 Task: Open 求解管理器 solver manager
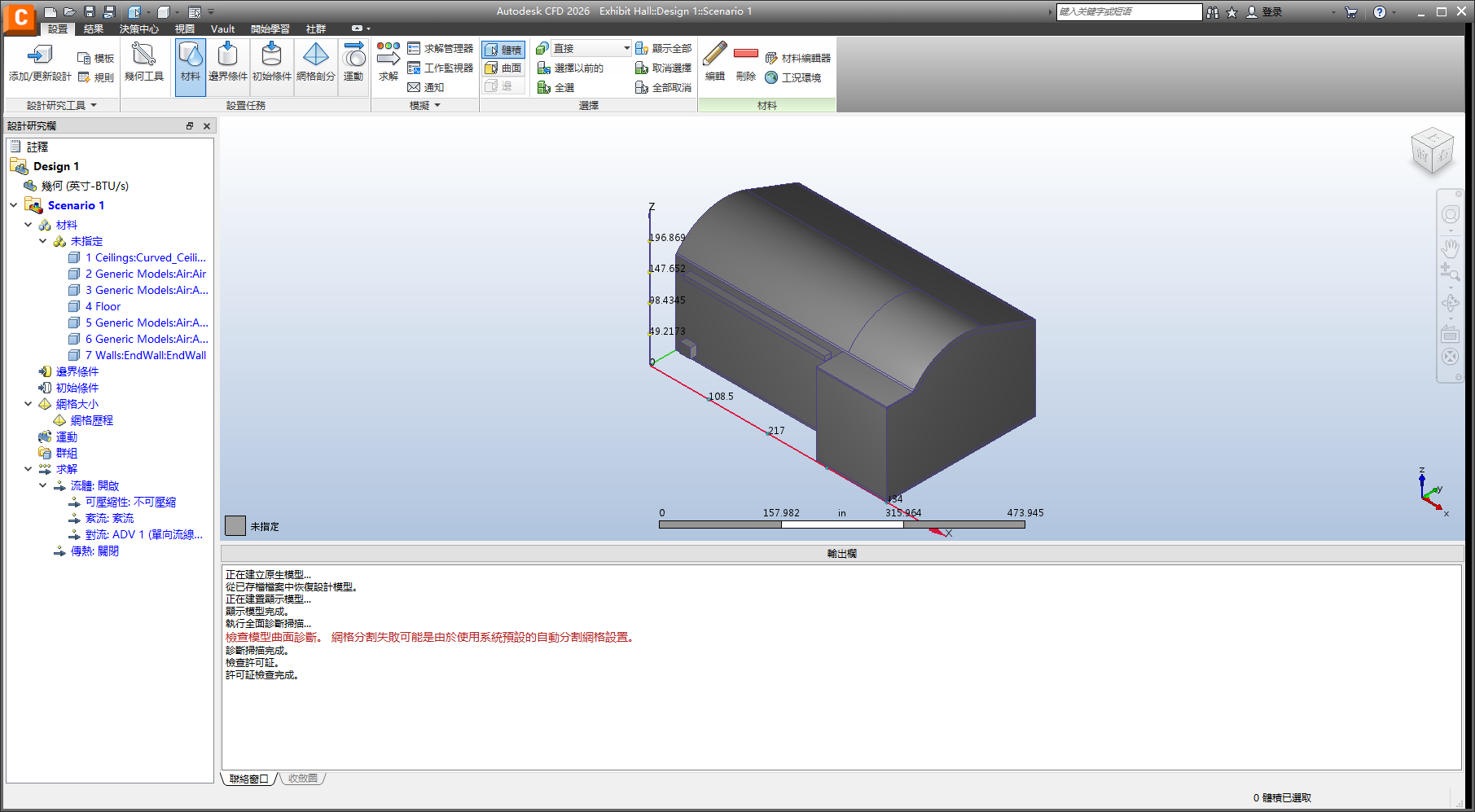point(441,49)
